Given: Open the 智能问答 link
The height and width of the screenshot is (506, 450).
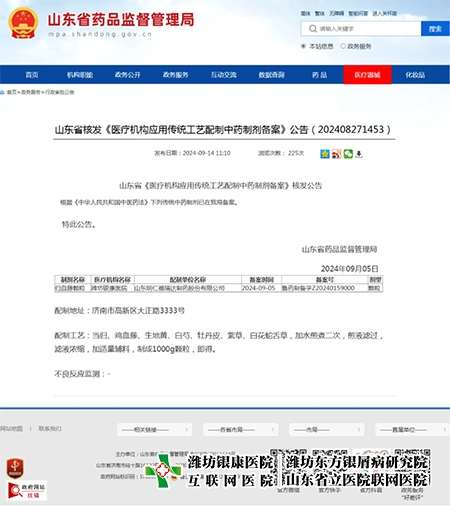Looking at the screenshot, I should [x=358, y=13].
